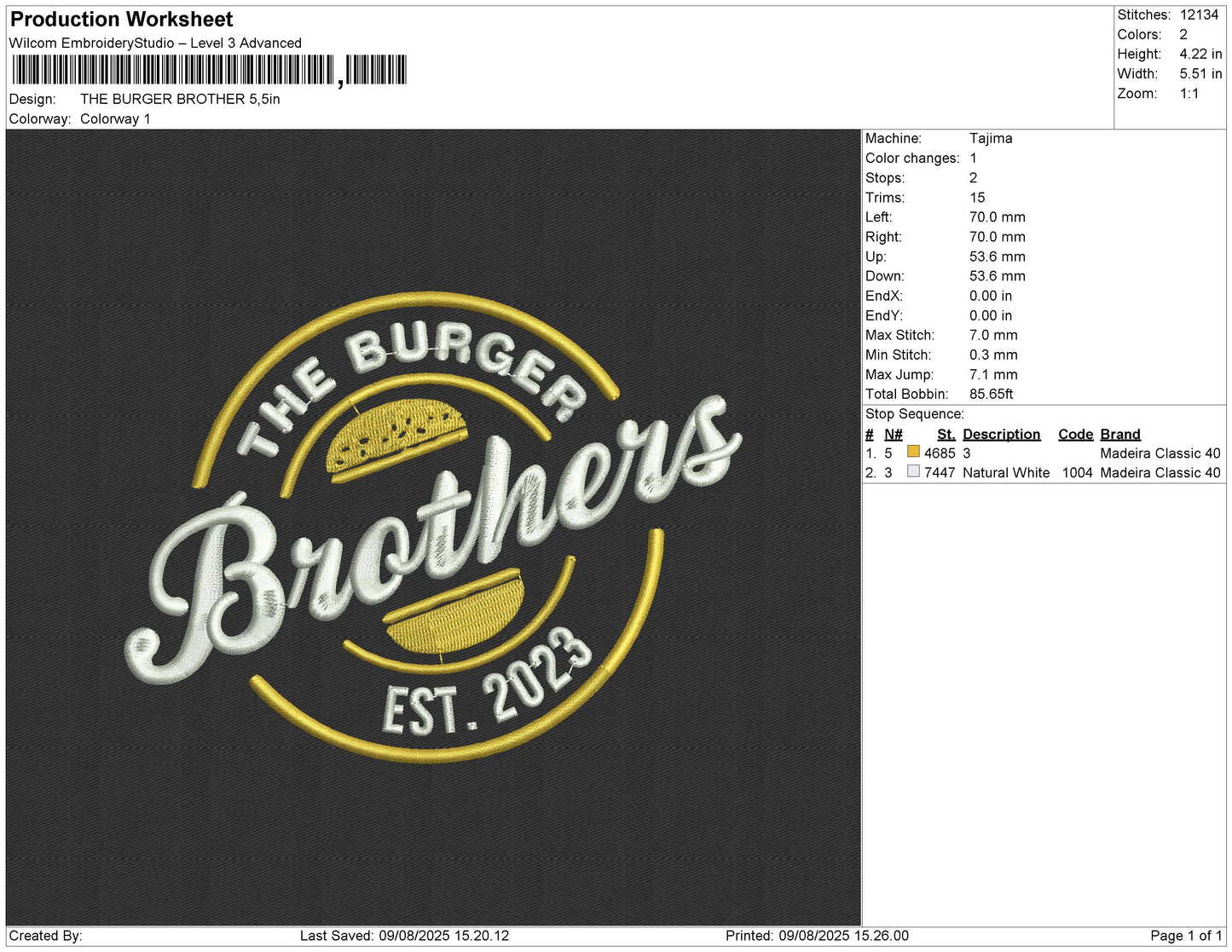Image resolution: width=1232 pixels, height=952 pixels.
Task: Click the Stitches value 12134
Action: pyautogui.click(x=1199, y=14)
